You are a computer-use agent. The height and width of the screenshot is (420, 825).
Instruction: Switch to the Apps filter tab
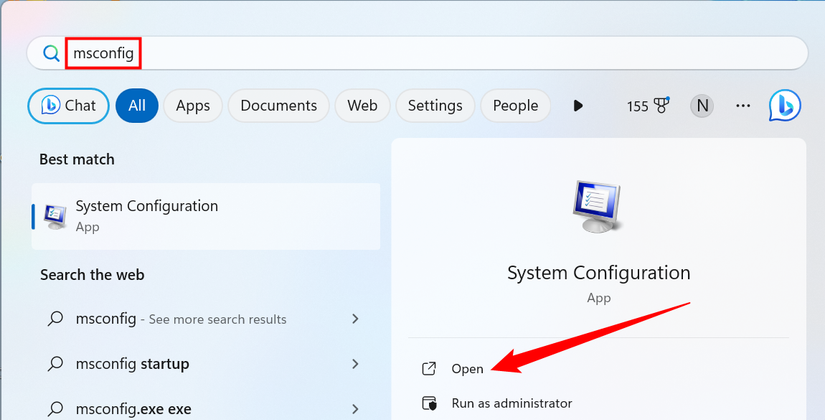(x=193, y=105)
